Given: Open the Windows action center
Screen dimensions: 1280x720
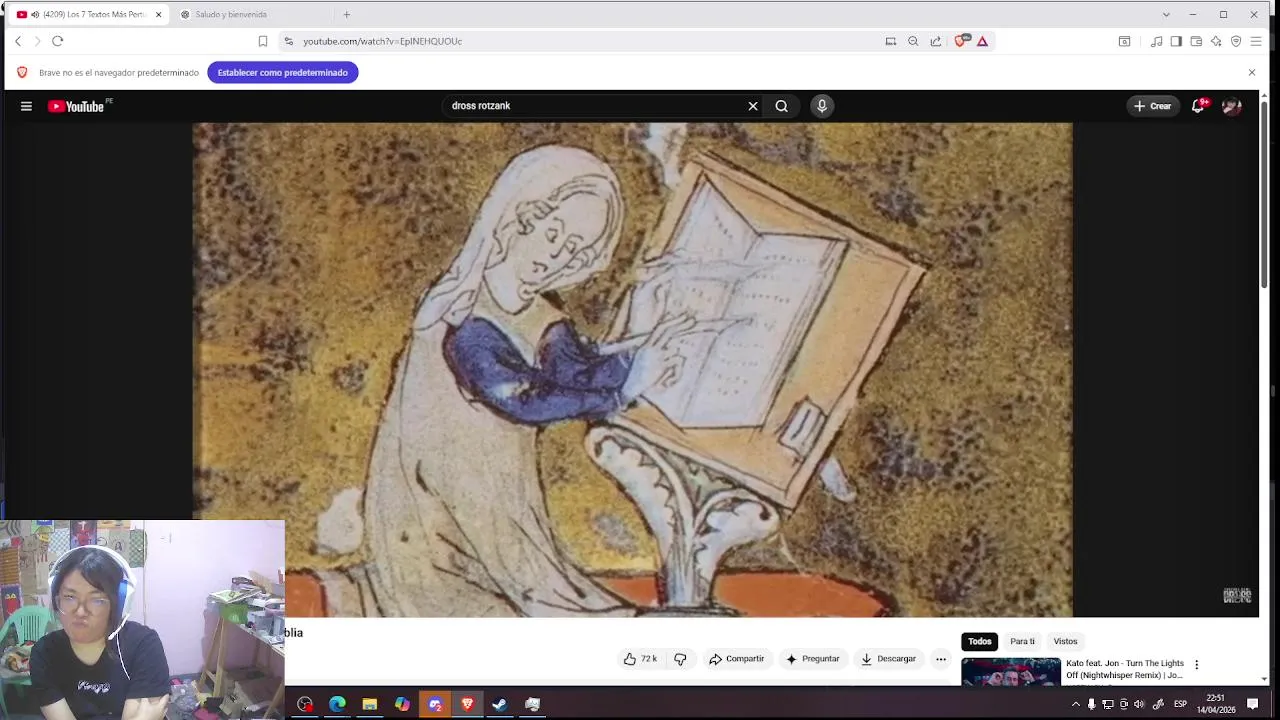Looking at the screenshot, I should [1252, 704].
